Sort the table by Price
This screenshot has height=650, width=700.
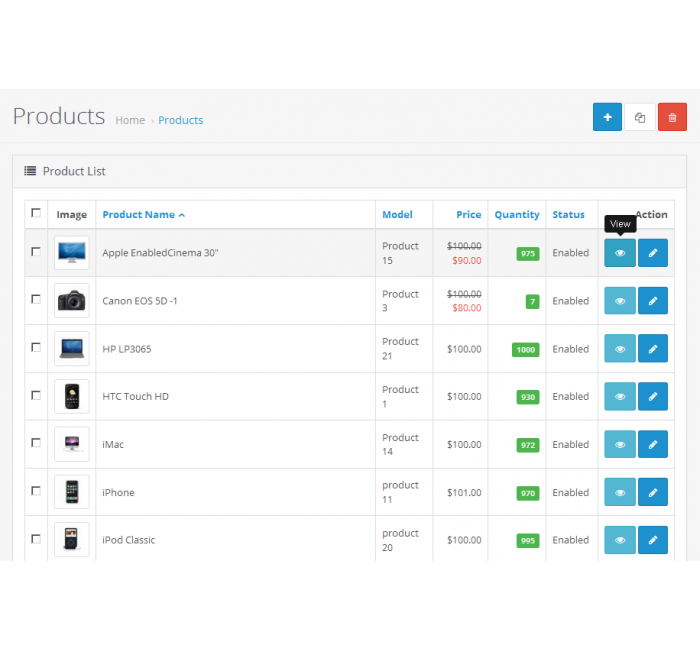point(468,215)
